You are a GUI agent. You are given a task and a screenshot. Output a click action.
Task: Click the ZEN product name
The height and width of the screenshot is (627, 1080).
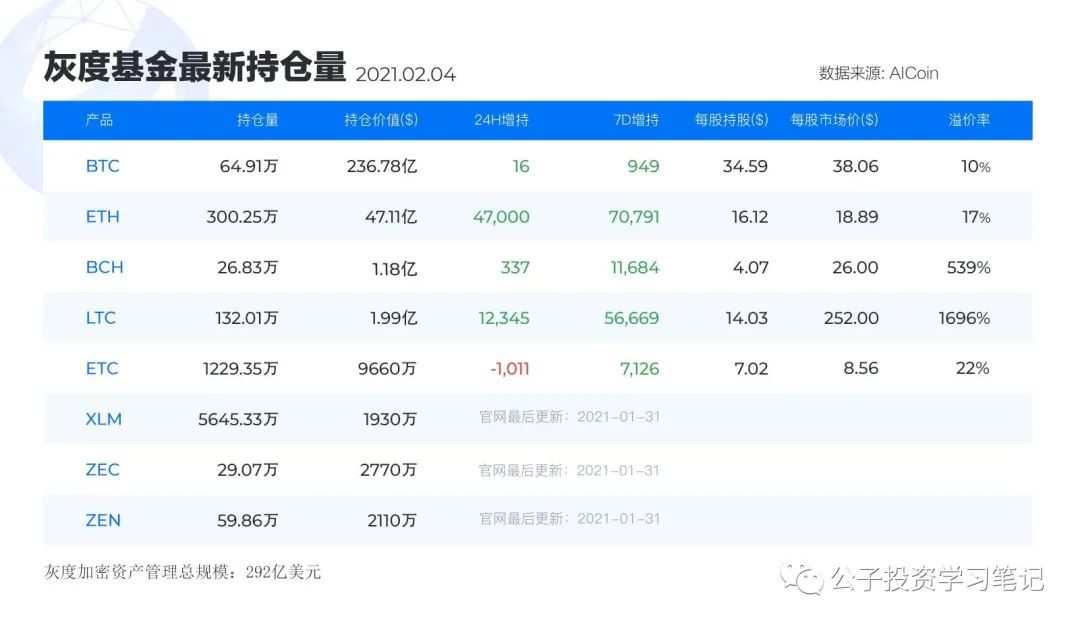click(x=101, y=520)
